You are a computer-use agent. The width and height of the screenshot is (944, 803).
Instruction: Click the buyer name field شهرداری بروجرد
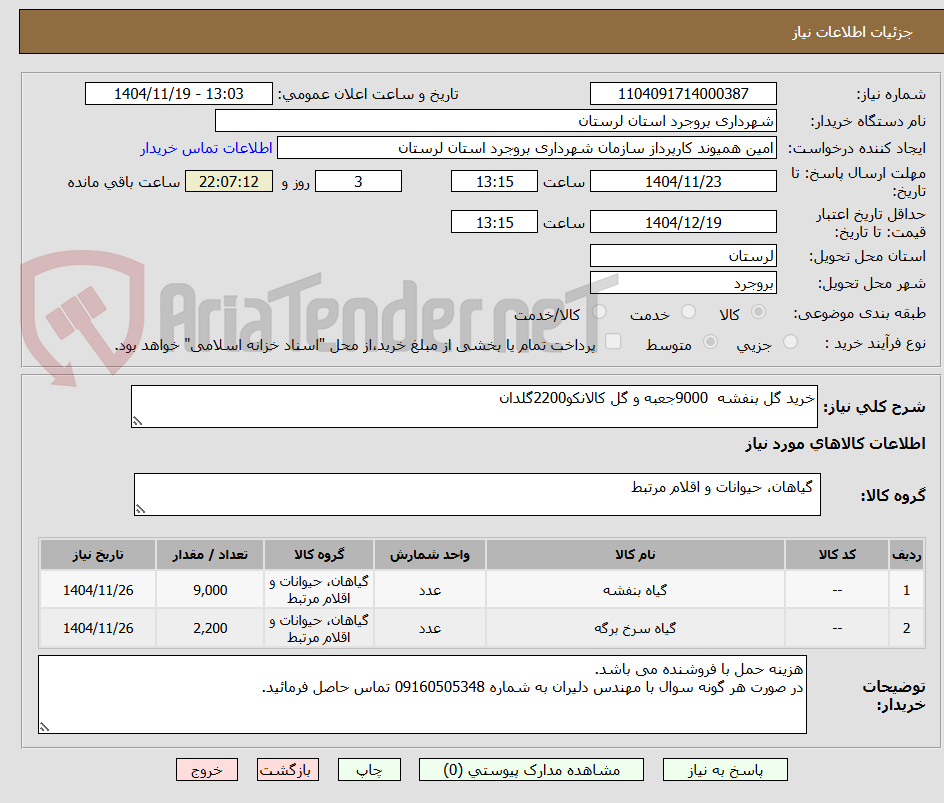[495, 121]
